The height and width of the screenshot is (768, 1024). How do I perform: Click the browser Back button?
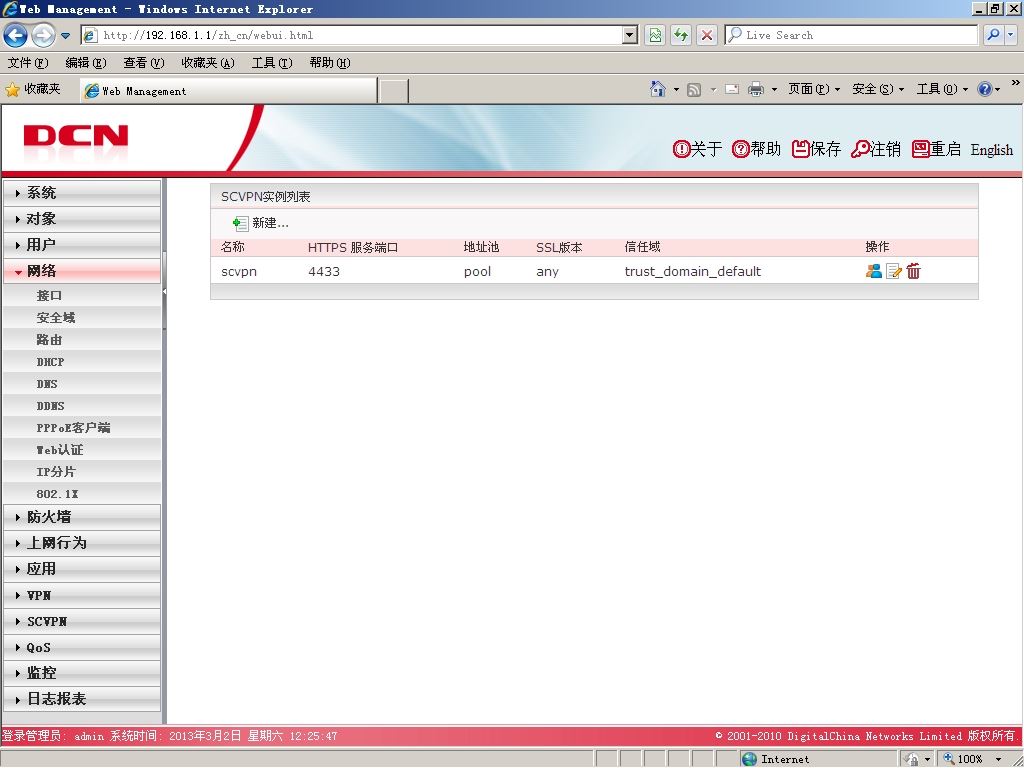[x=16, y=35]
